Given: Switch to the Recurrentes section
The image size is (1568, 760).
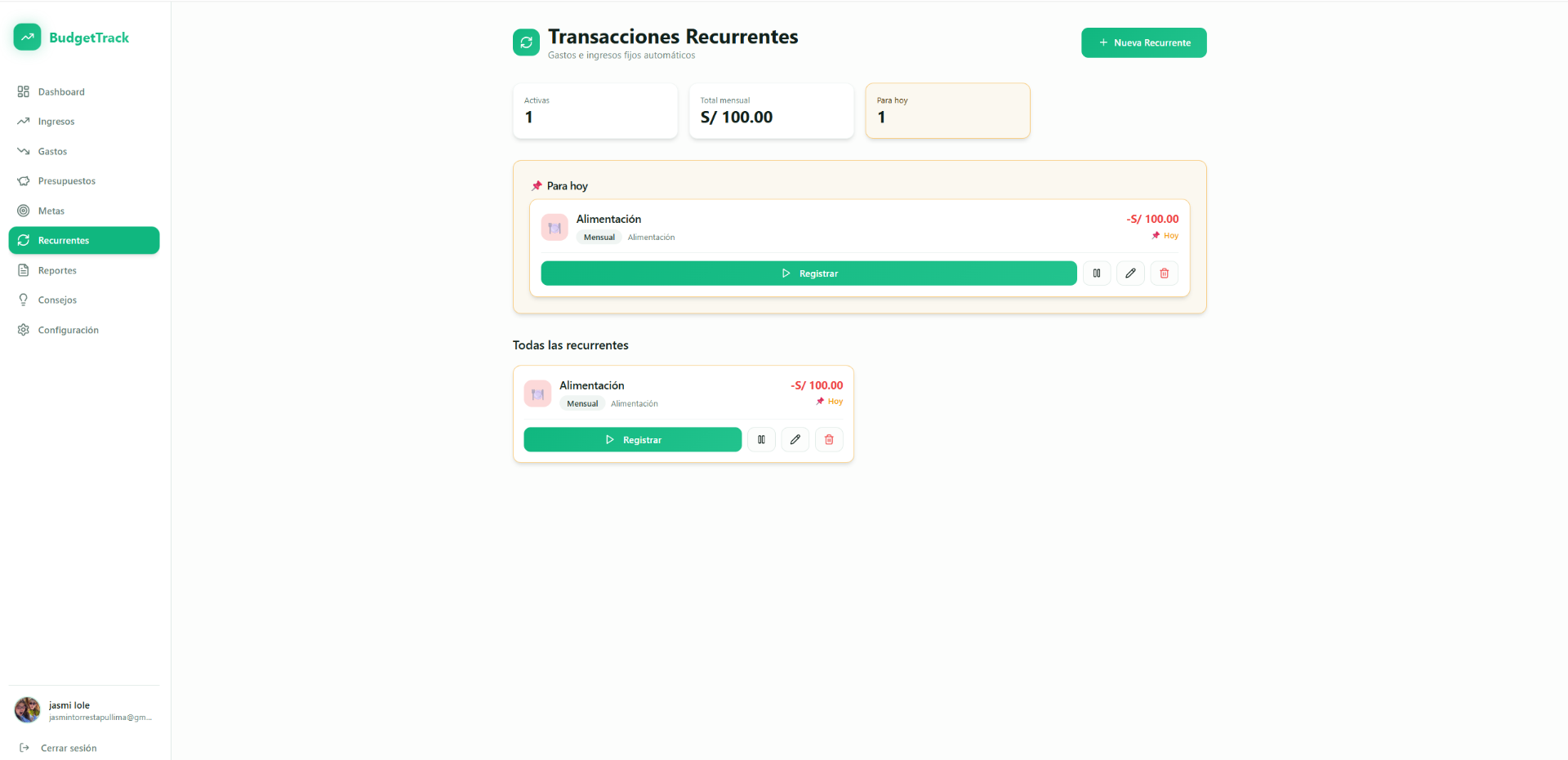Looking at the screenshot, I should pyautogui.click(x=63, y=240).
